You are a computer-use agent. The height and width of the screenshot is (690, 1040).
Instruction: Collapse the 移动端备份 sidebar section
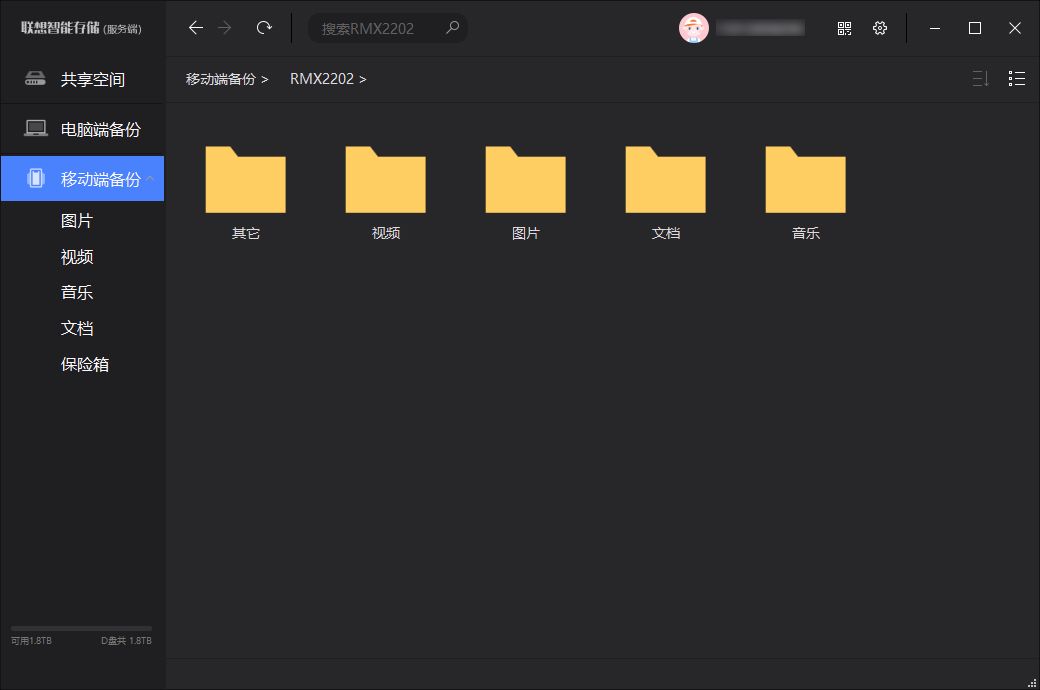click(150, 178)
